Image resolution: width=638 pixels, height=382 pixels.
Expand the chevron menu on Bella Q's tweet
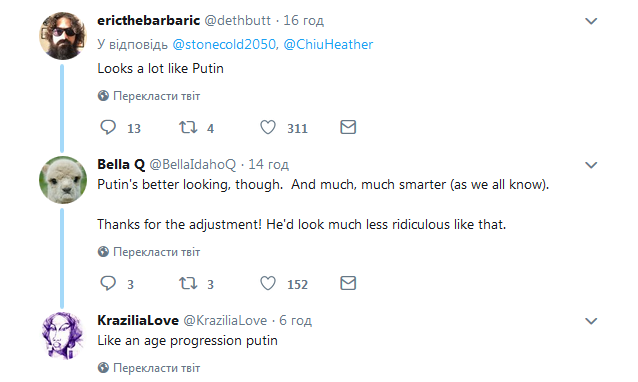[x=591, y=165]
